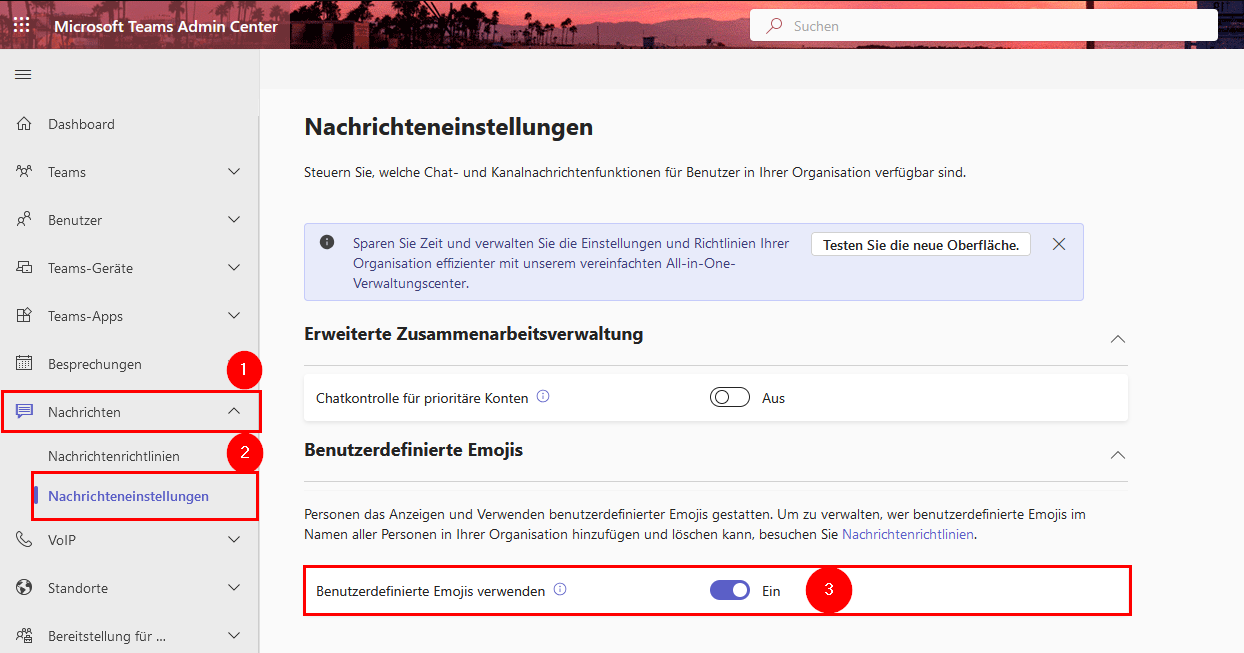The width and height of the screenshot is (1244, 653).
Task: Open the app launcher waffle icon
Action: pos(21,26)
